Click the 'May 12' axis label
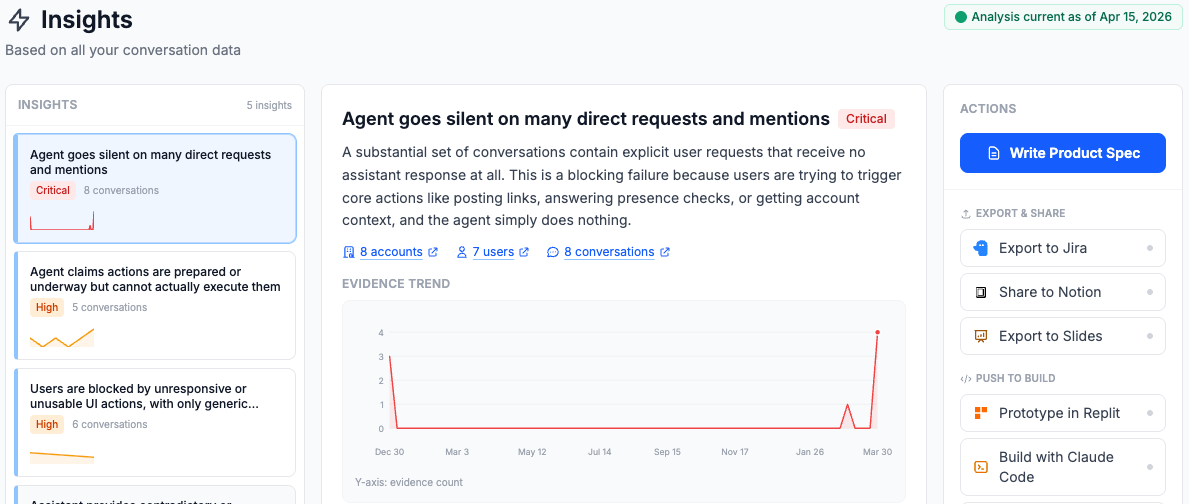 (x=532, y=452)
